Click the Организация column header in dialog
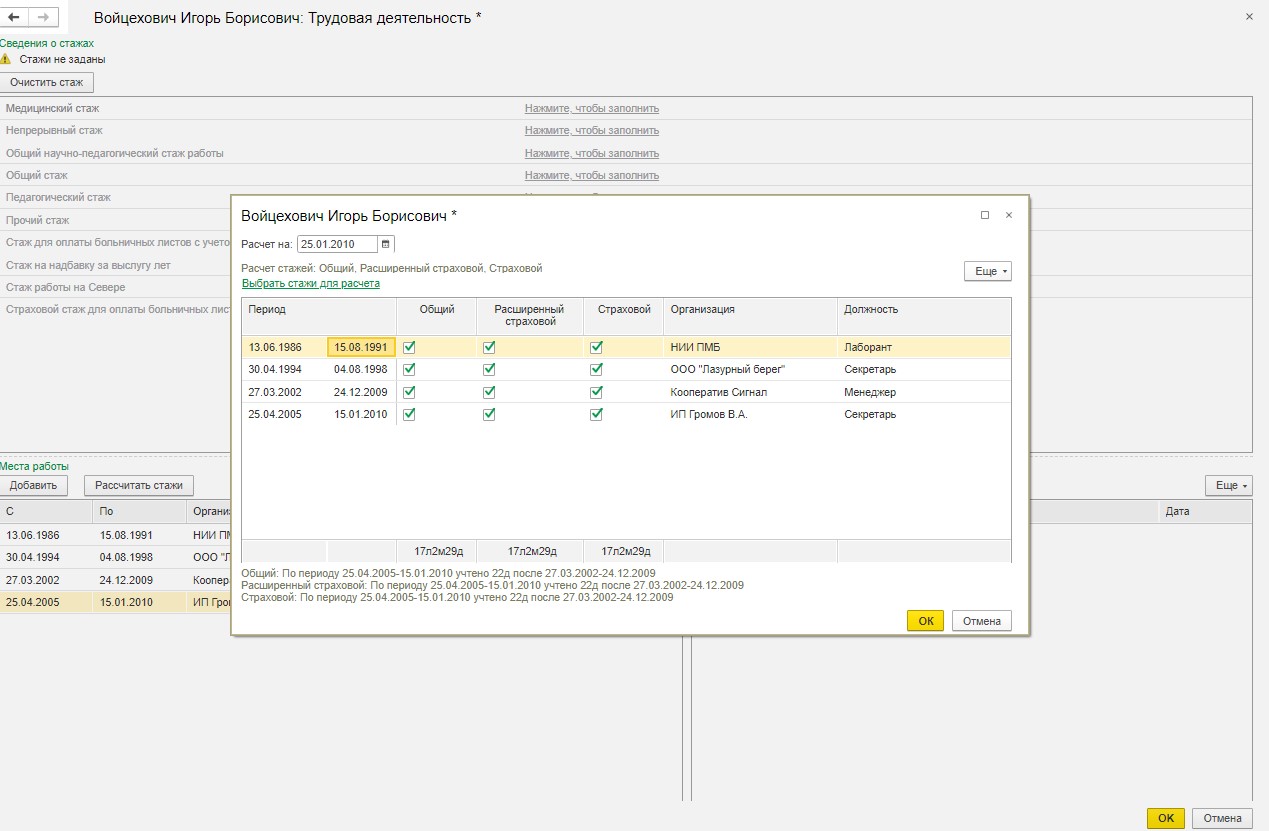Viewport: 1269px width, 831px height. point(750,316)
